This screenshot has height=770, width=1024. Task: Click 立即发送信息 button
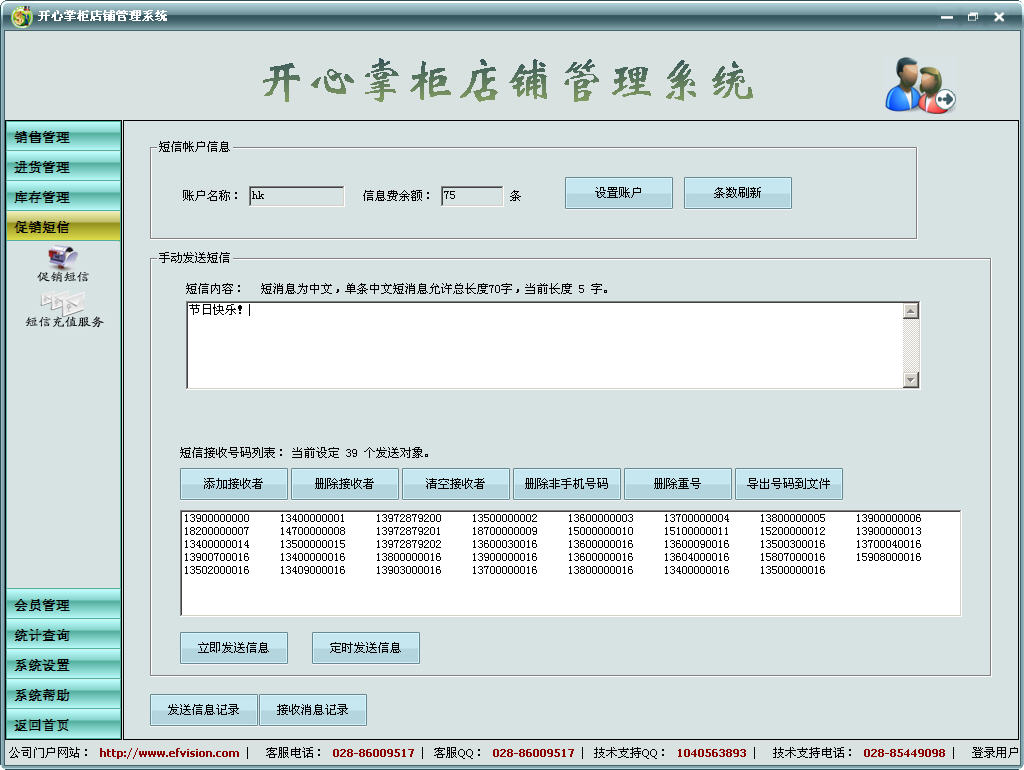(234, 648)
